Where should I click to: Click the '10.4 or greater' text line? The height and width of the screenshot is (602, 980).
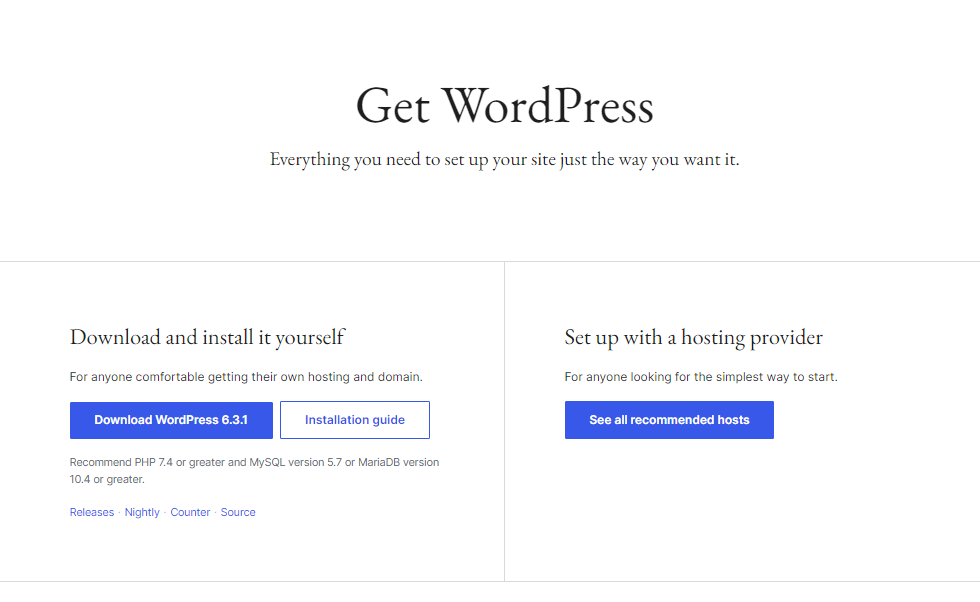(x=107, y=479)
